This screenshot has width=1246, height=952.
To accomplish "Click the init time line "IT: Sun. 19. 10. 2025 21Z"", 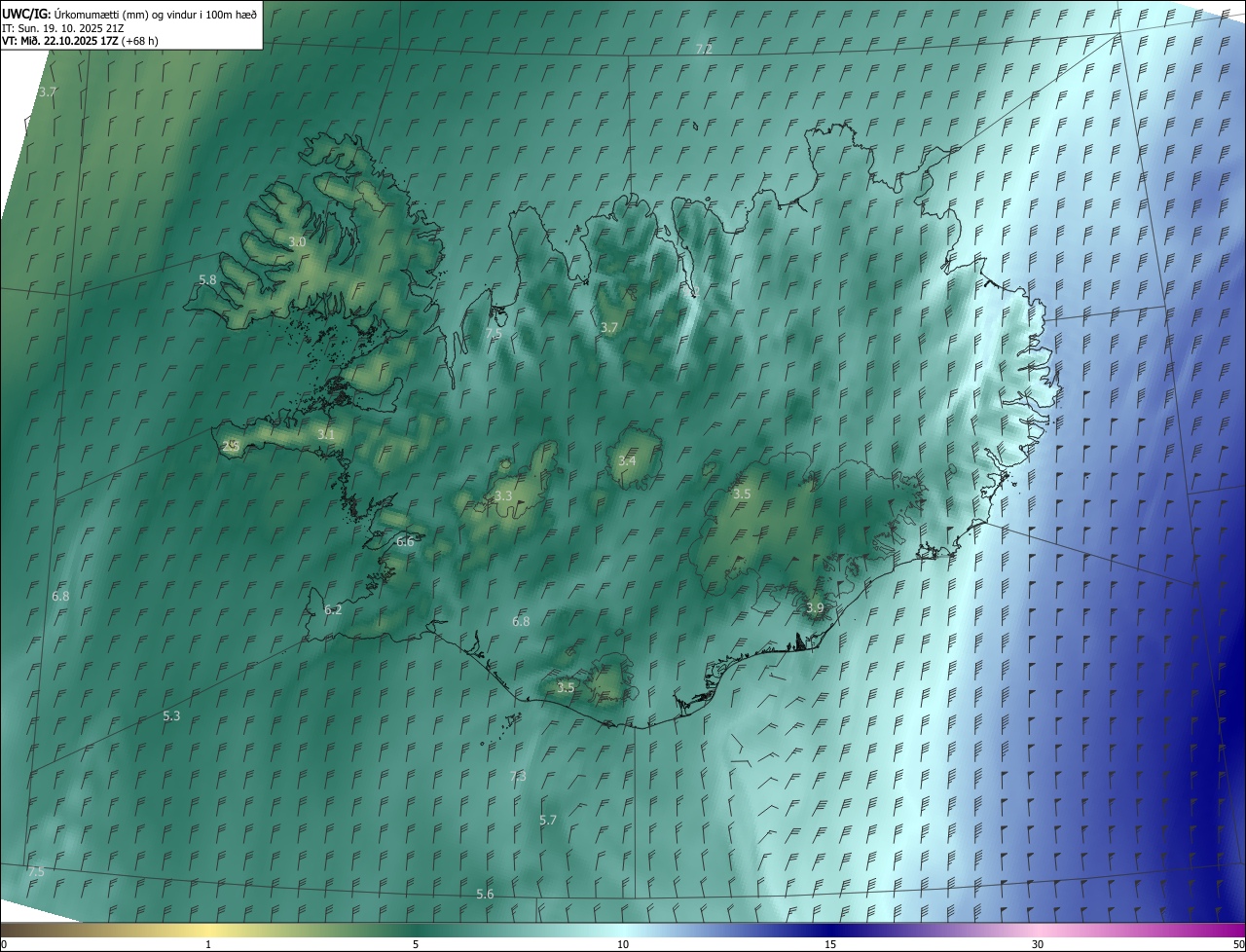I will click(x=63, y=27).
